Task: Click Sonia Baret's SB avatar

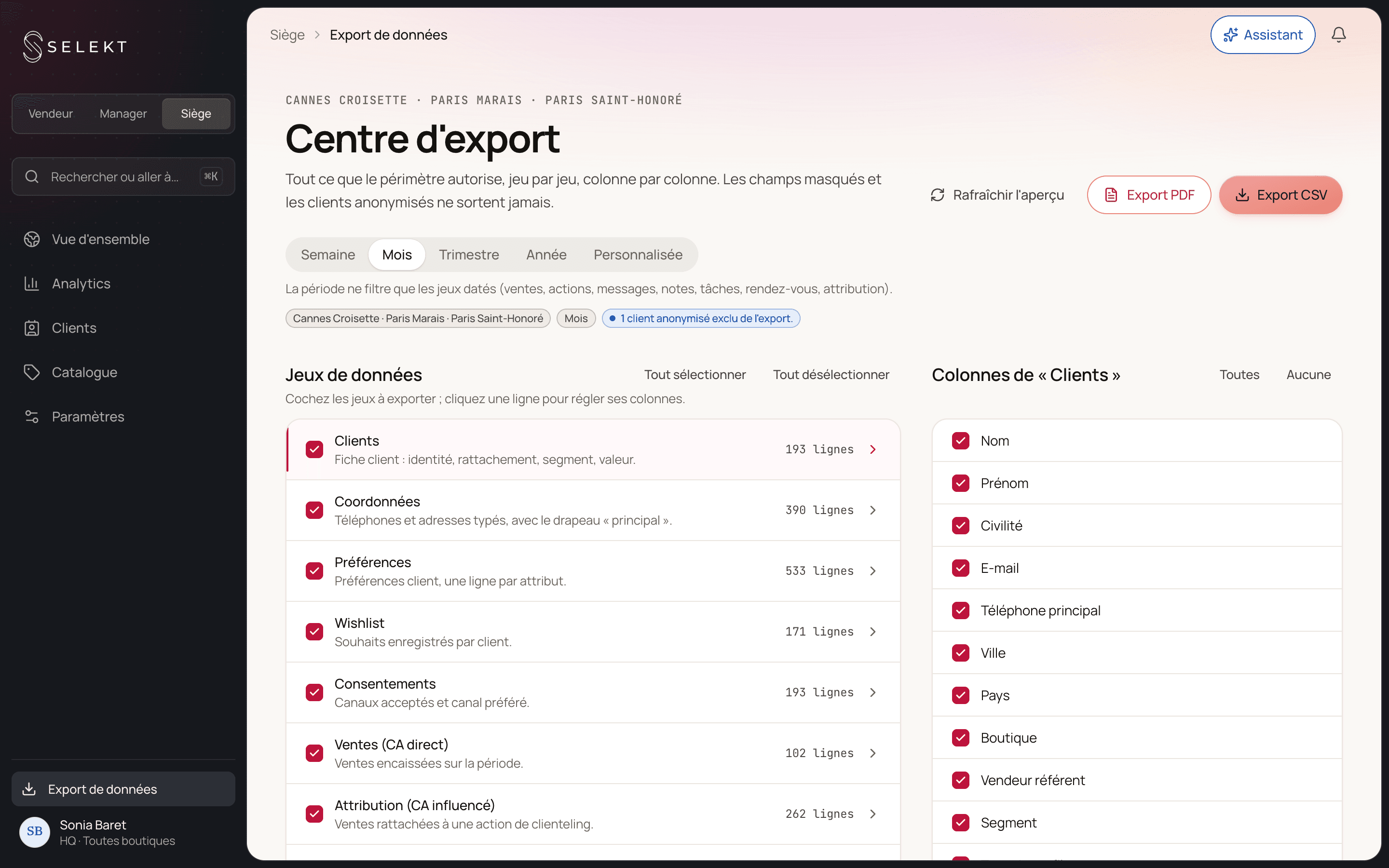Action: pos(34,832)
